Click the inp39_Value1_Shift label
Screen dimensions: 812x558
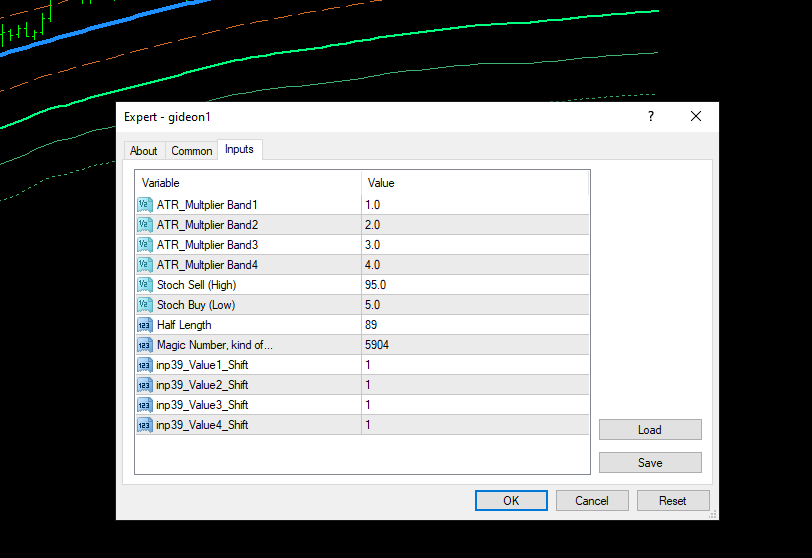point(202,365)
